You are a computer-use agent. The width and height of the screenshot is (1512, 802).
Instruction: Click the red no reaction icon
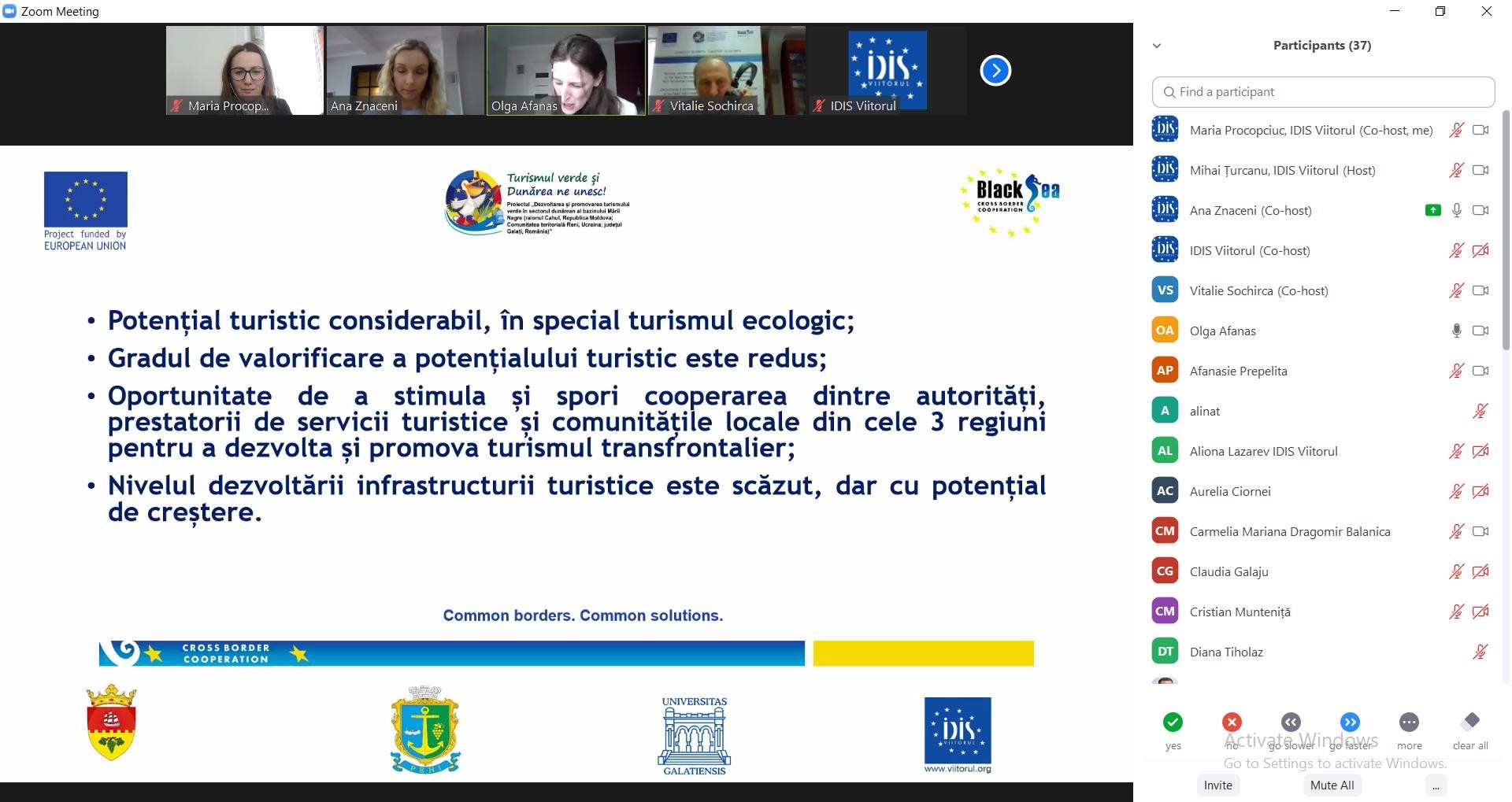(x=1232, y=722)
